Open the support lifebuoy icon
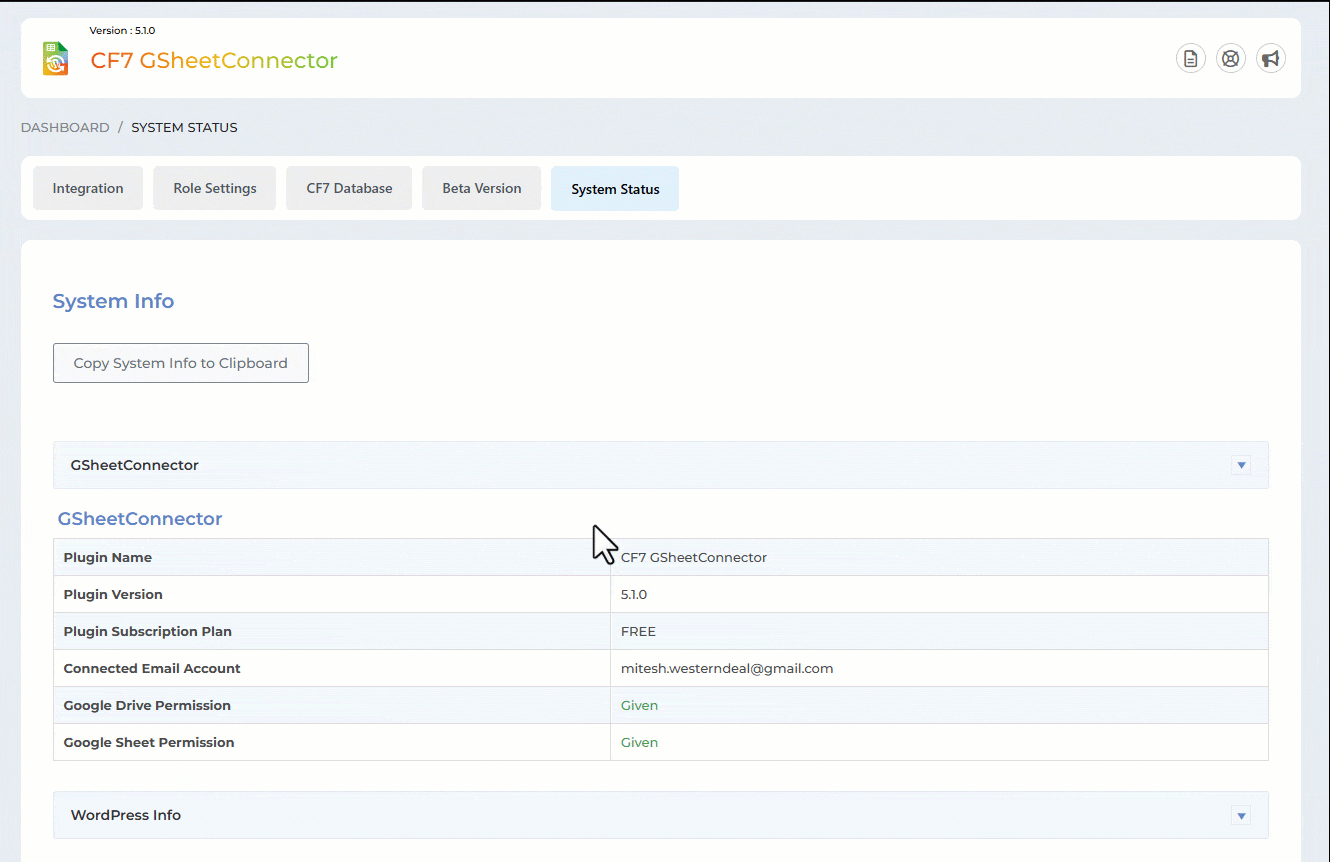1330x862 pixels. [1231, 59]
